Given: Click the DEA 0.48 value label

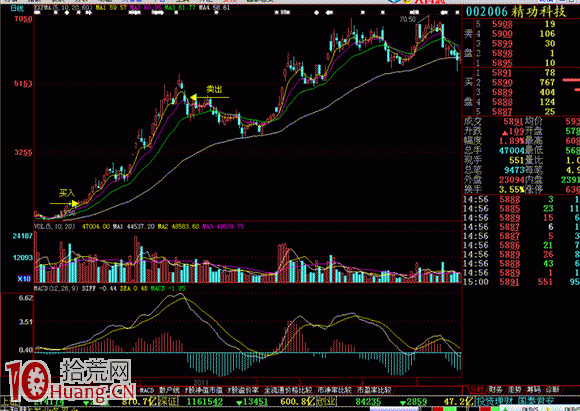Looking at the screenshot, I should [x=134, y=288].
